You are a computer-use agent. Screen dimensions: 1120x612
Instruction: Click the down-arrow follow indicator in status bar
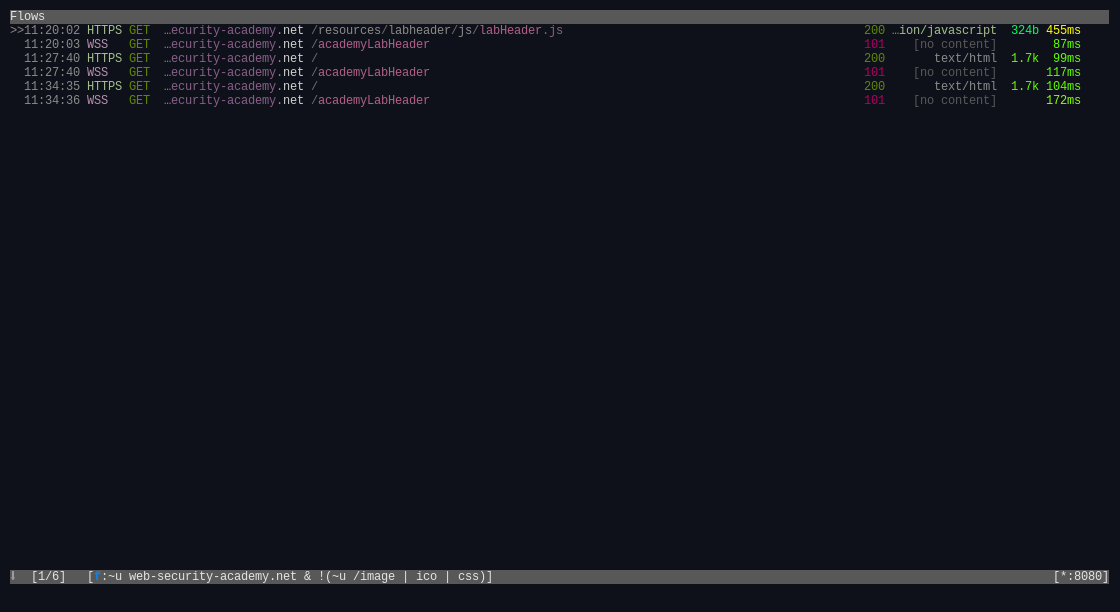(13, 577)
